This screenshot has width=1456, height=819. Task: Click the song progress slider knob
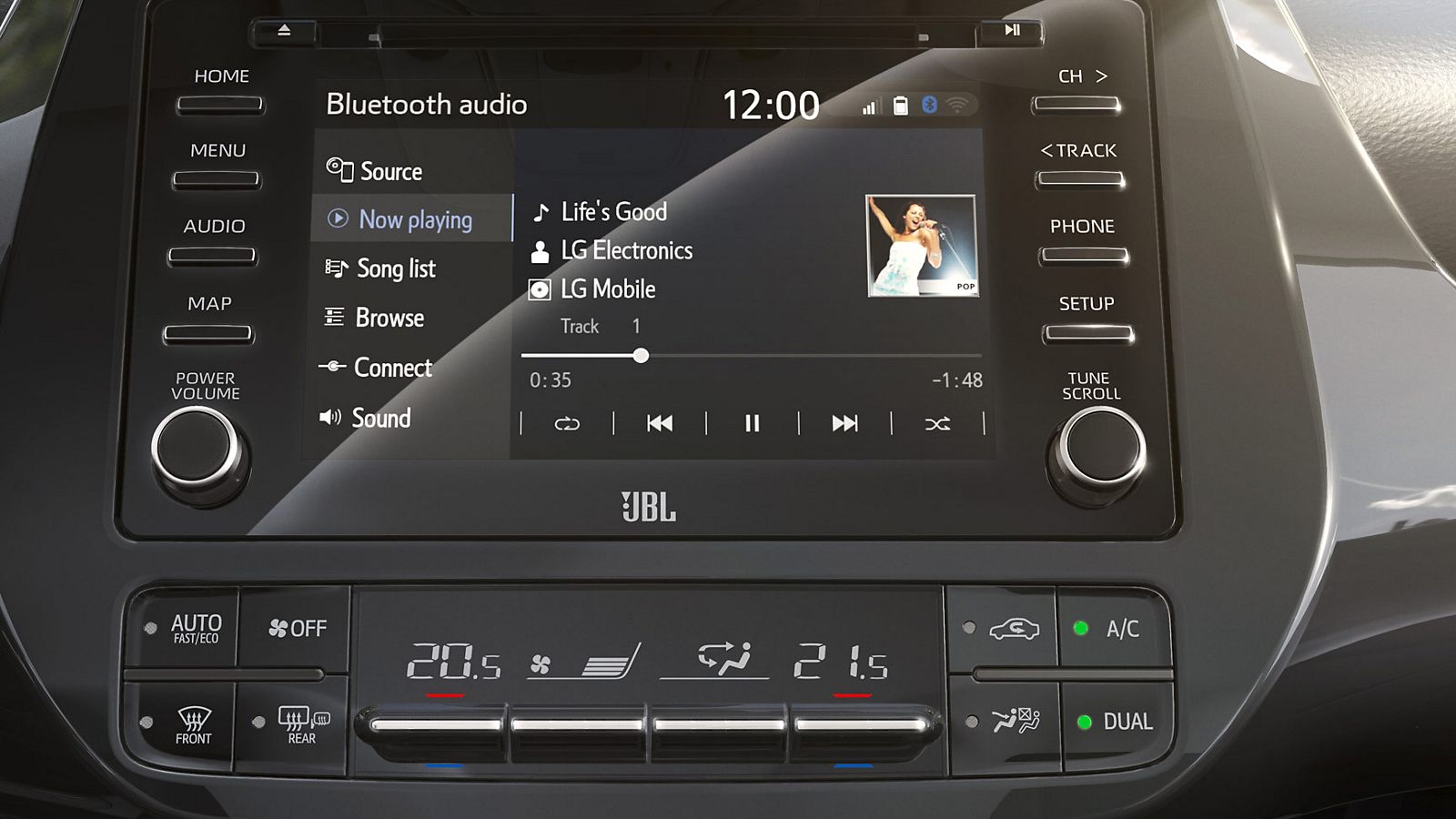pos(641,356)
